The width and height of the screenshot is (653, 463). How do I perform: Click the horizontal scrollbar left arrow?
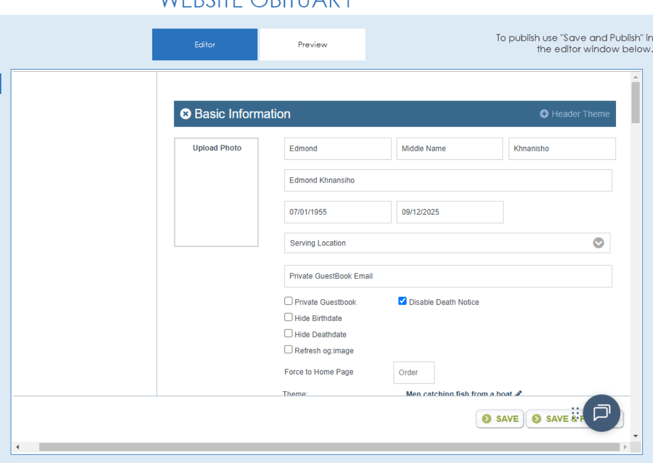[x=17, y=447]
